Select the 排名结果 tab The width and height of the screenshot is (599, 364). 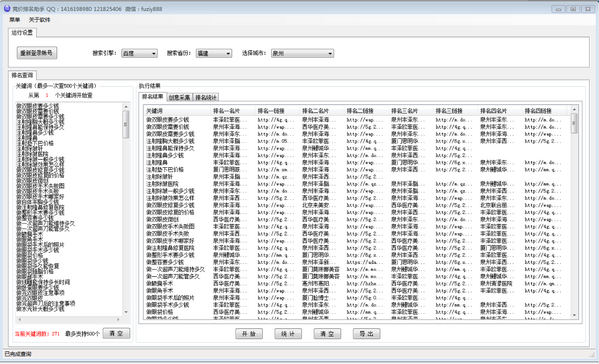click(x=152, y=97)
